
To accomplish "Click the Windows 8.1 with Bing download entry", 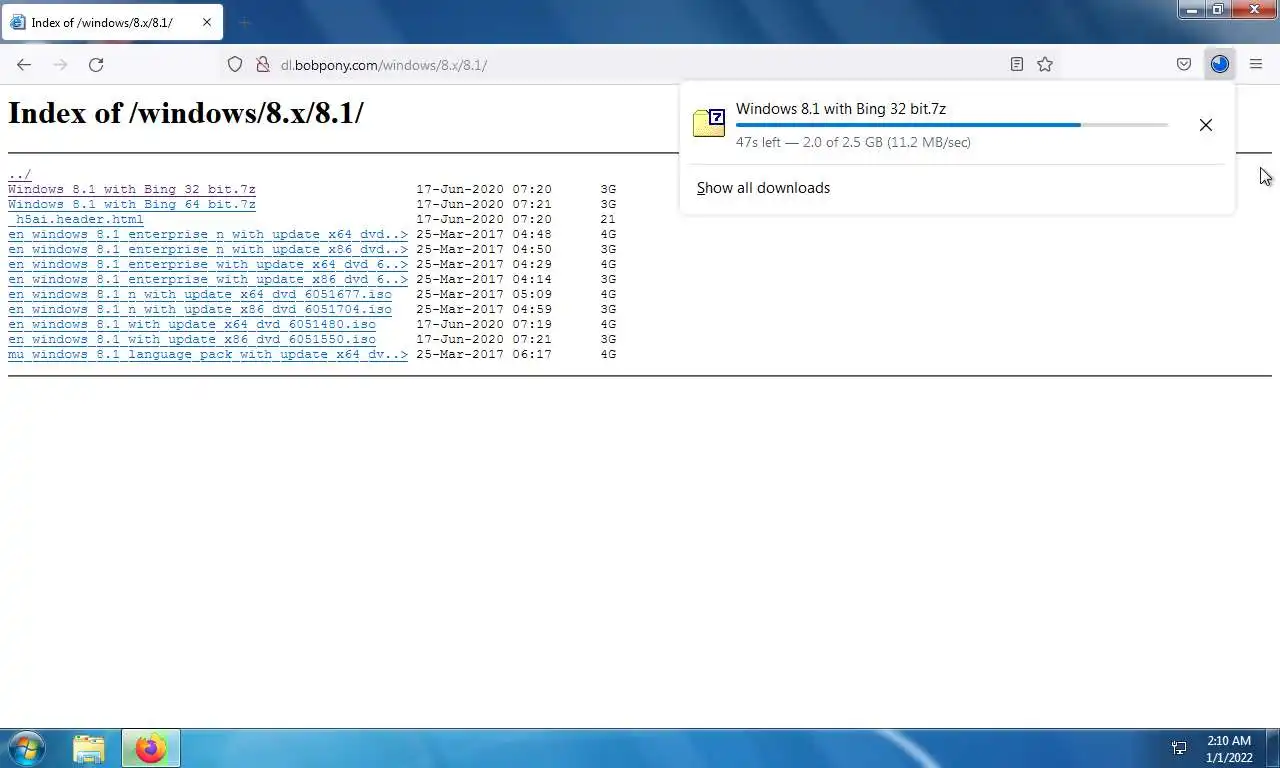I will pyautogui.click(x=957, y=125).
